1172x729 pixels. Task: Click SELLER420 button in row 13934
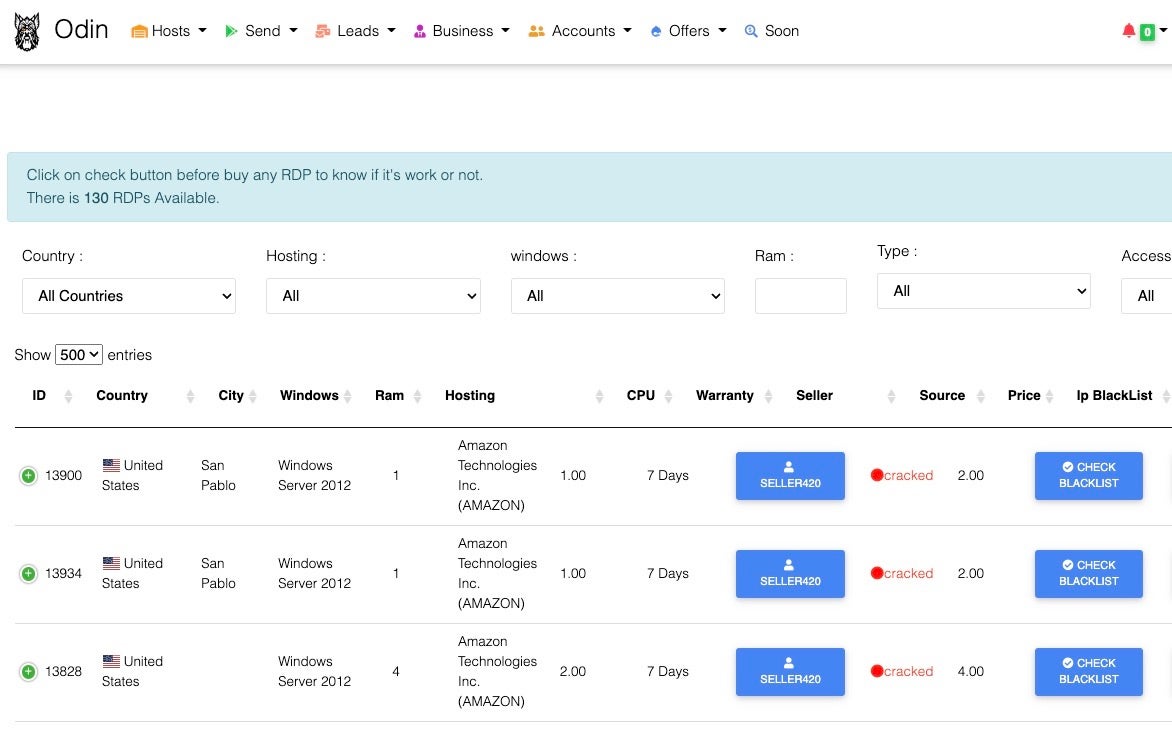point(790,574)
